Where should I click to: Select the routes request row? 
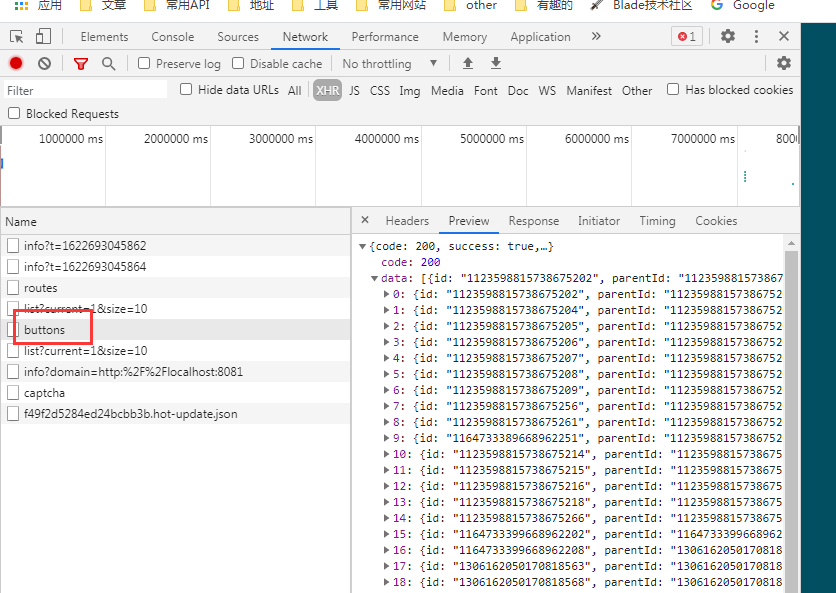(x=175, y=288)
